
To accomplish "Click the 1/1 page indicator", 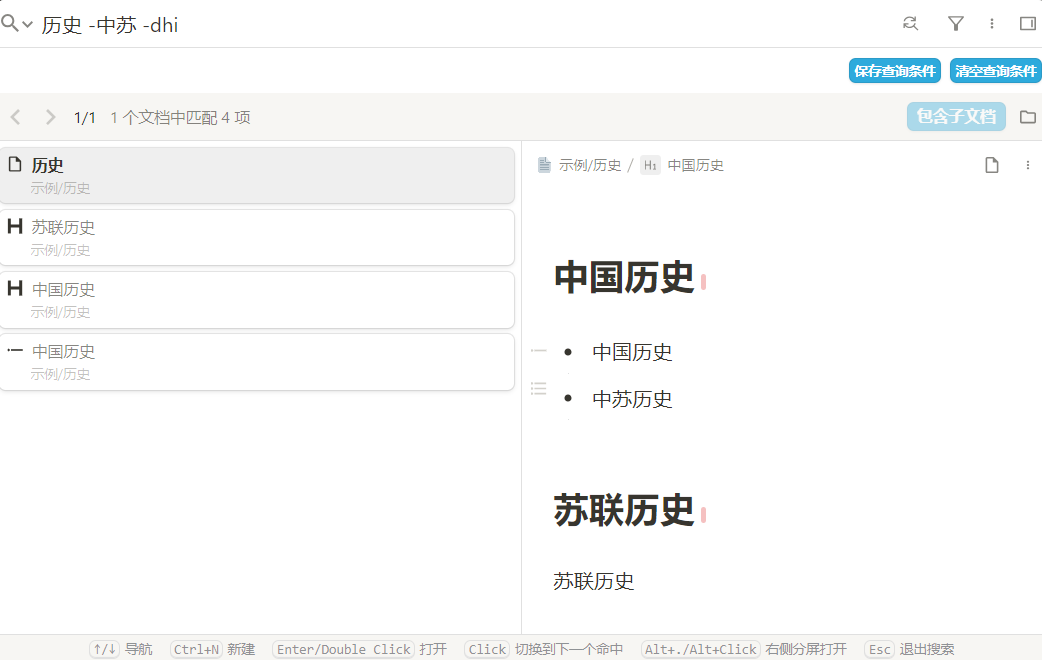I will point(84,118).
